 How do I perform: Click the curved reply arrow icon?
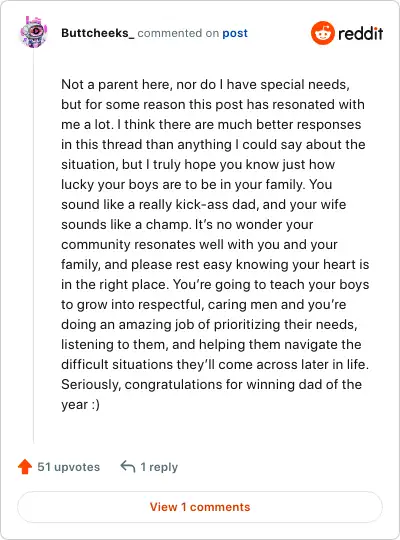coord(127,467)
